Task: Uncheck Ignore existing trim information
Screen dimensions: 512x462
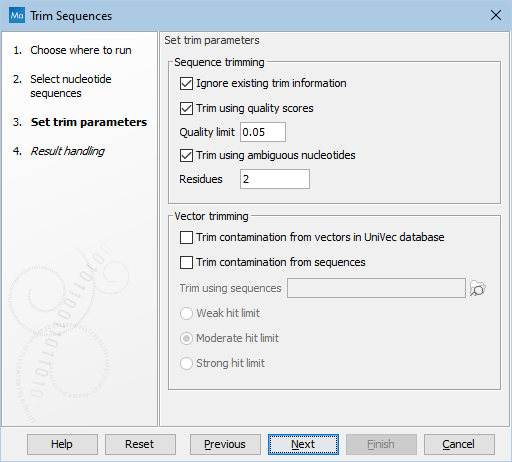Action: [186, 83]
